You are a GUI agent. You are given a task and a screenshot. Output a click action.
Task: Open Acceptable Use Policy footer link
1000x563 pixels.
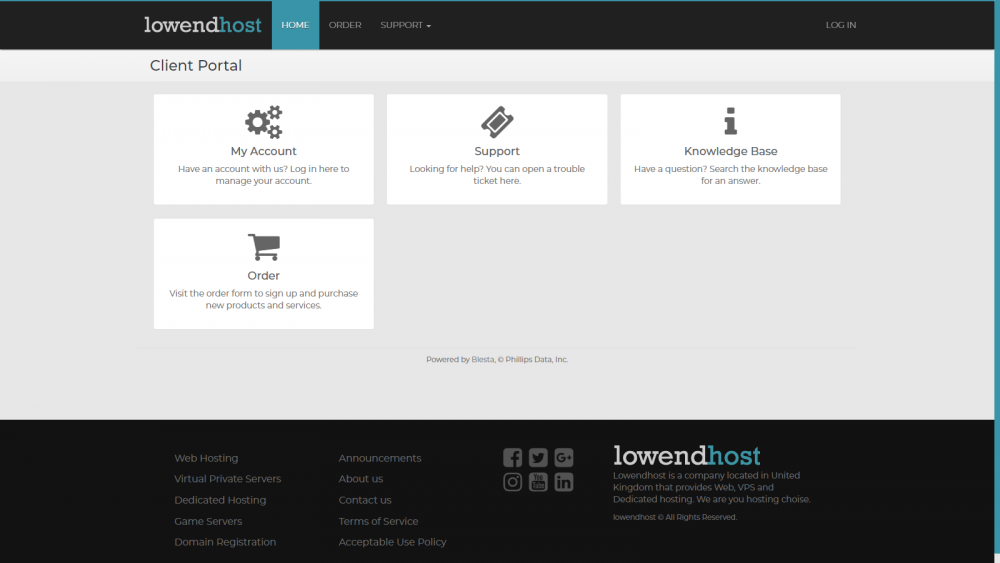click(x=392, y=542)
